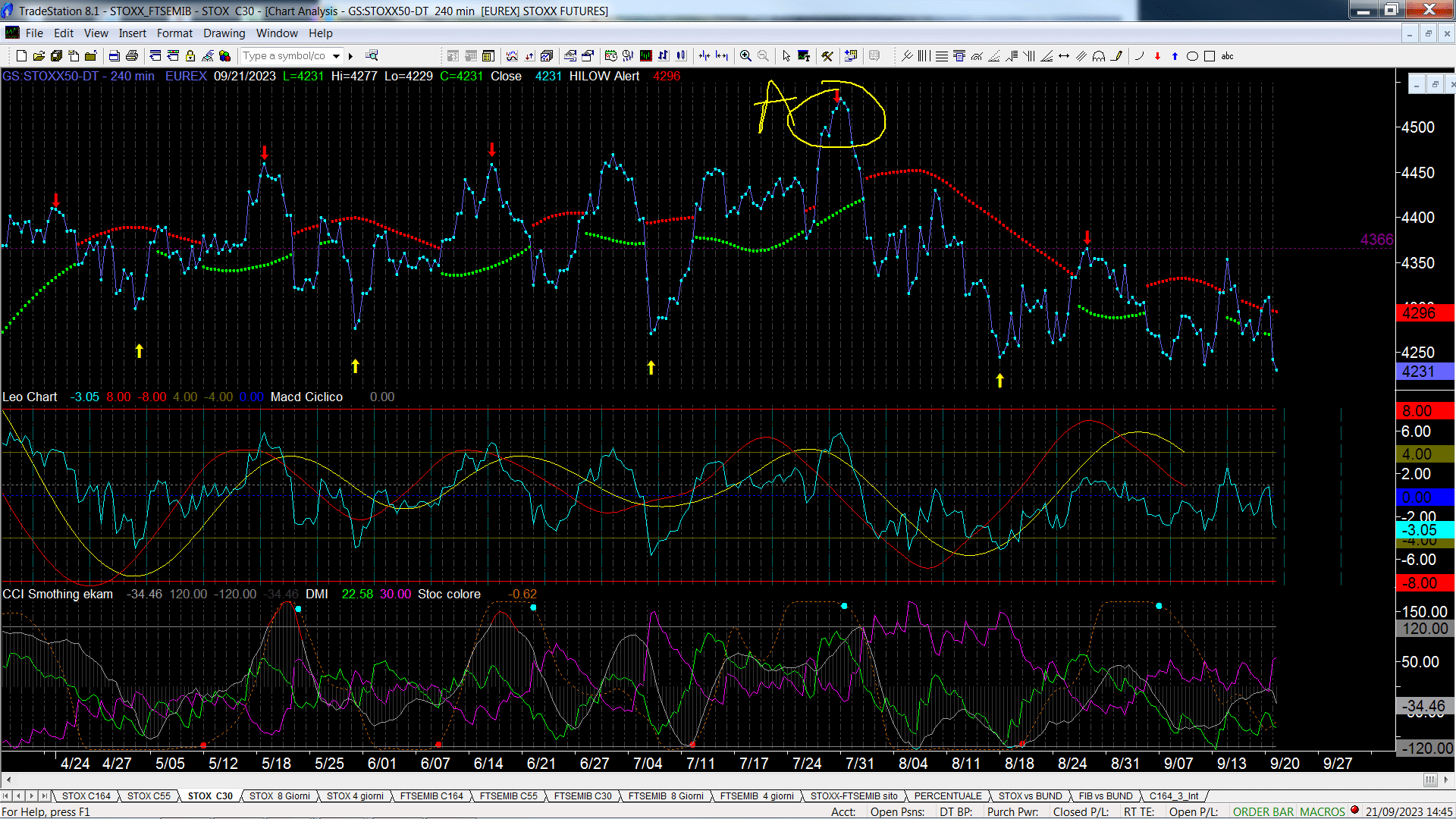Select the horizontal lines drawing tool
This screenshot has width=1456, height=819.
click(942, 56)
